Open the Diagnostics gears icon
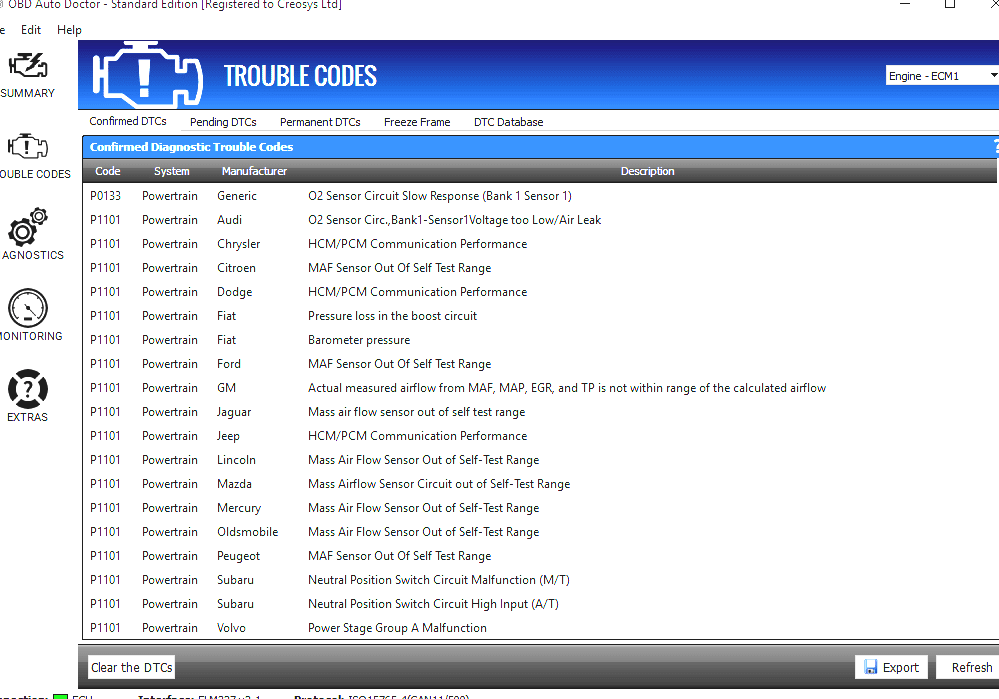Image resolution: width=999 pixels, height=699 pixels. click(27, 227)
